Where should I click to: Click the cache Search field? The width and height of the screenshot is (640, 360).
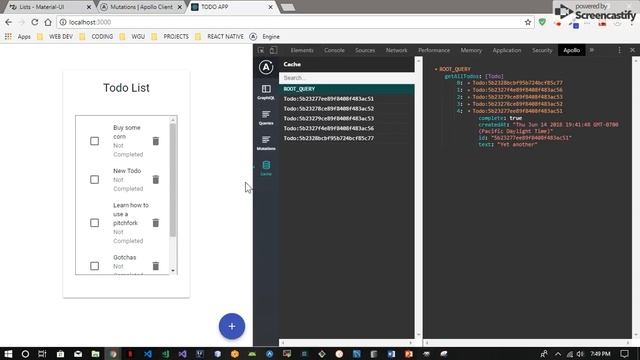coord(347,78)
